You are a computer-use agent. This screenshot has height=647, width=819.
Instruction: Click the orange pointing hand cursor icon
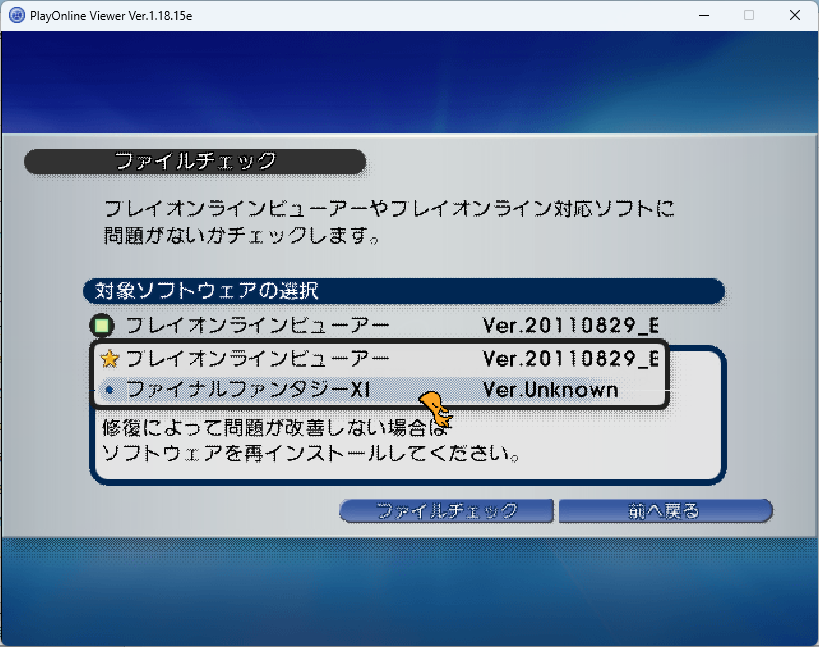point(434,406)
